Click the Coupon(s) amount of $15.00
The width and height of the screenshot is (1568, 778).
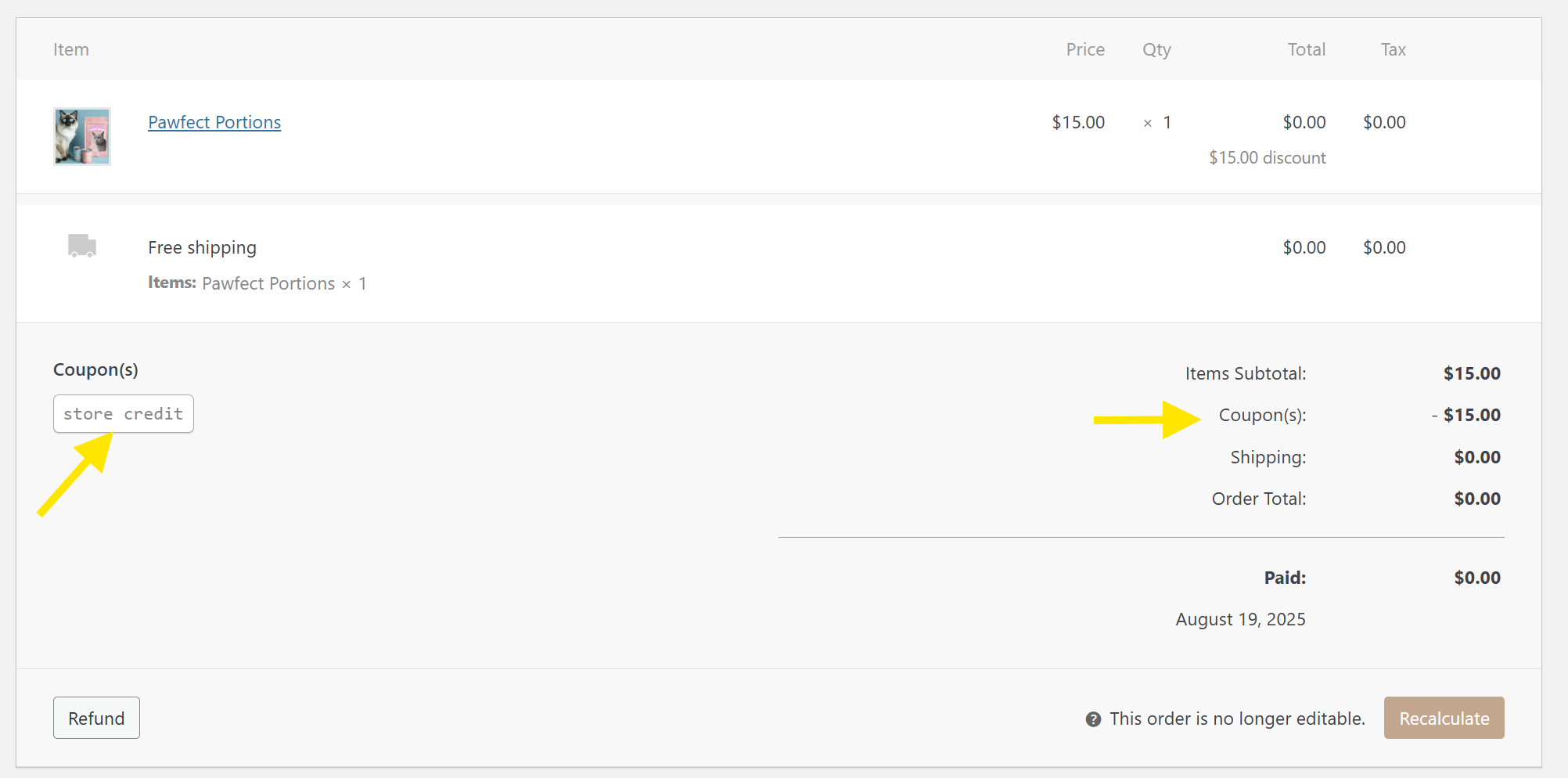click(1466, 415)
